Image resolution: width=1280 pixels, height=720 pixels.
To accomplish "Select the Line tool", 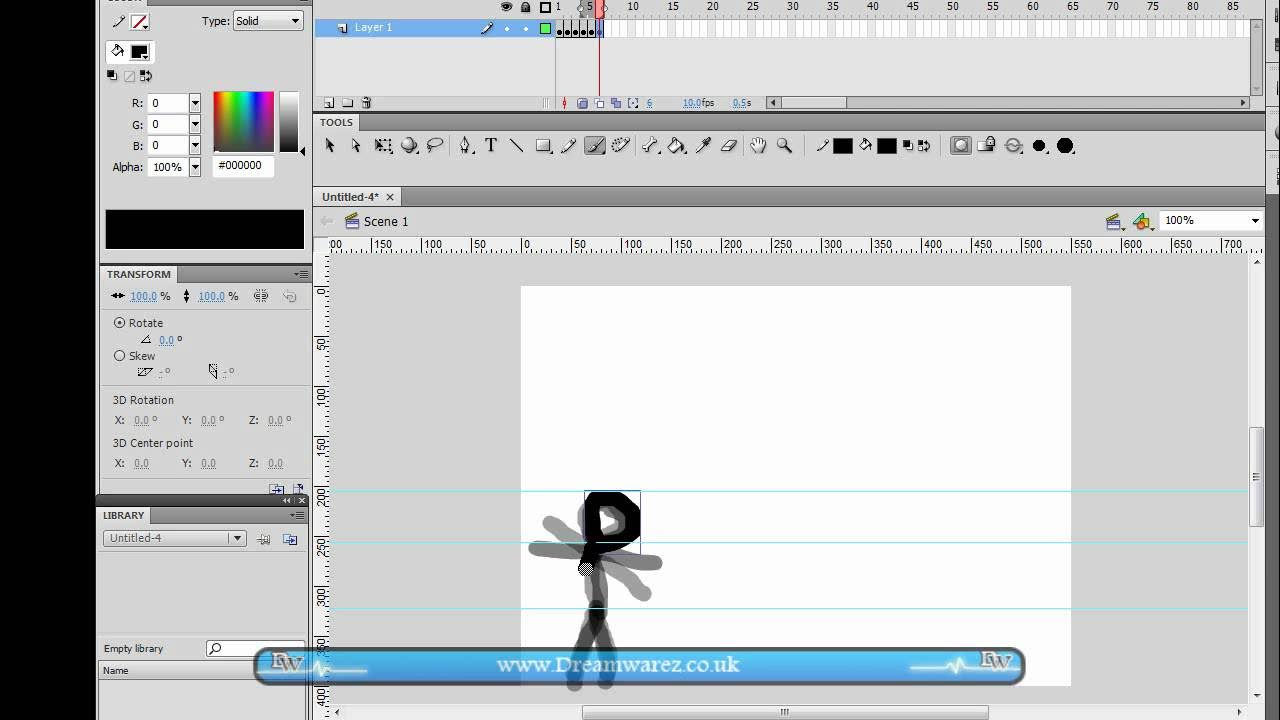I will click(517, 146).
